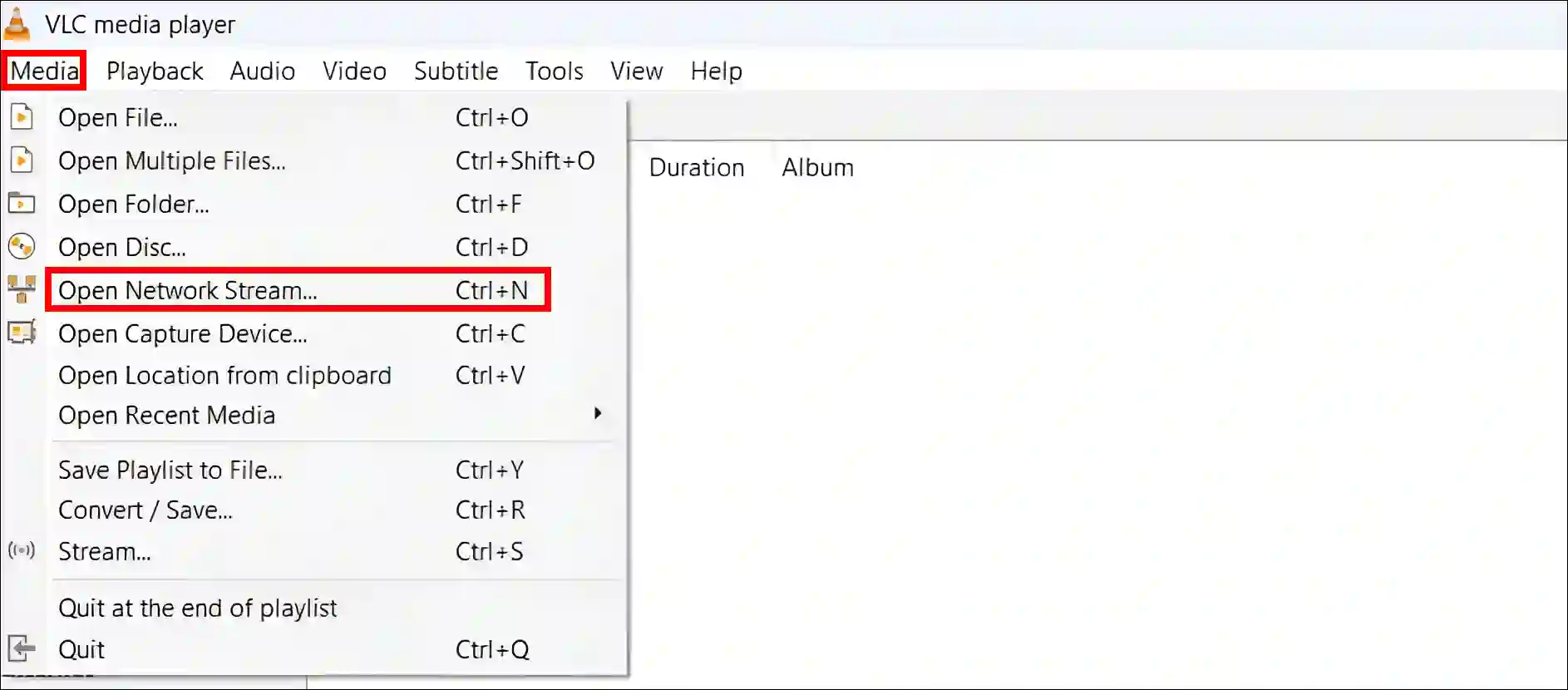Open the Help menu
Screen dimensions: 1568x690
point(716,71)
